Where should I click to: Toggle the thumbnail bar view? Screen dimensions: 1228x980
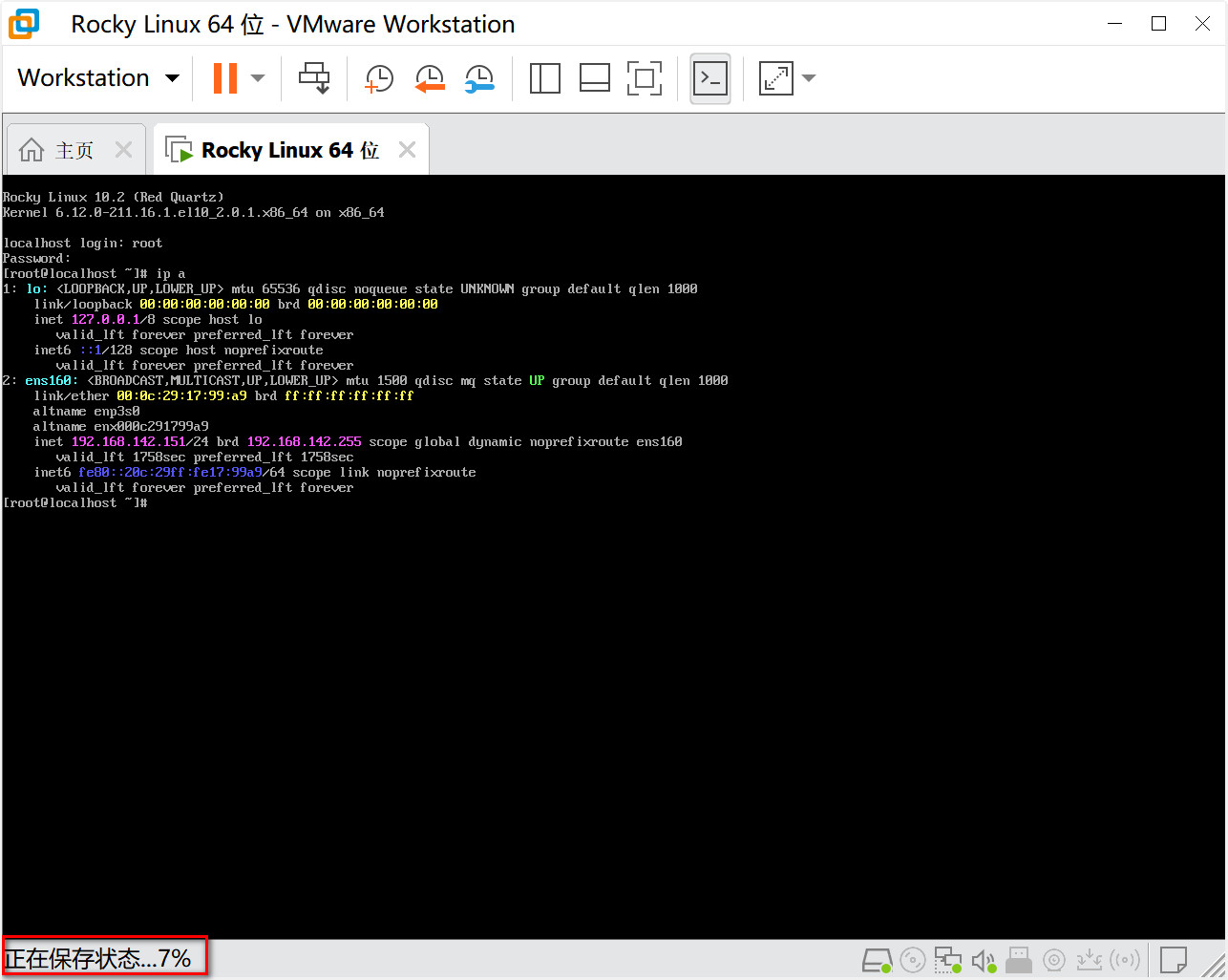click(594, 78)
